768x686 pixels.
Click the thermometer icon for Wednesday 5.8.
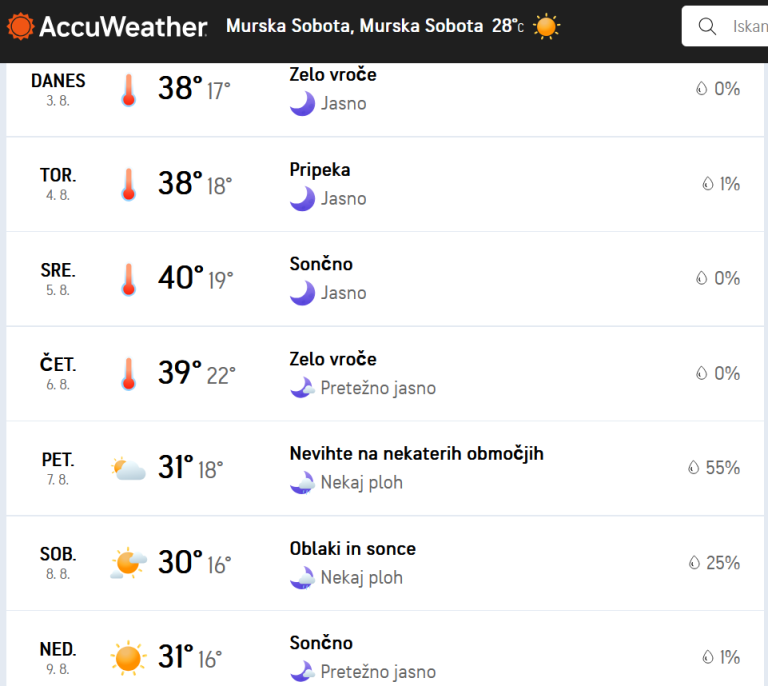128,280
